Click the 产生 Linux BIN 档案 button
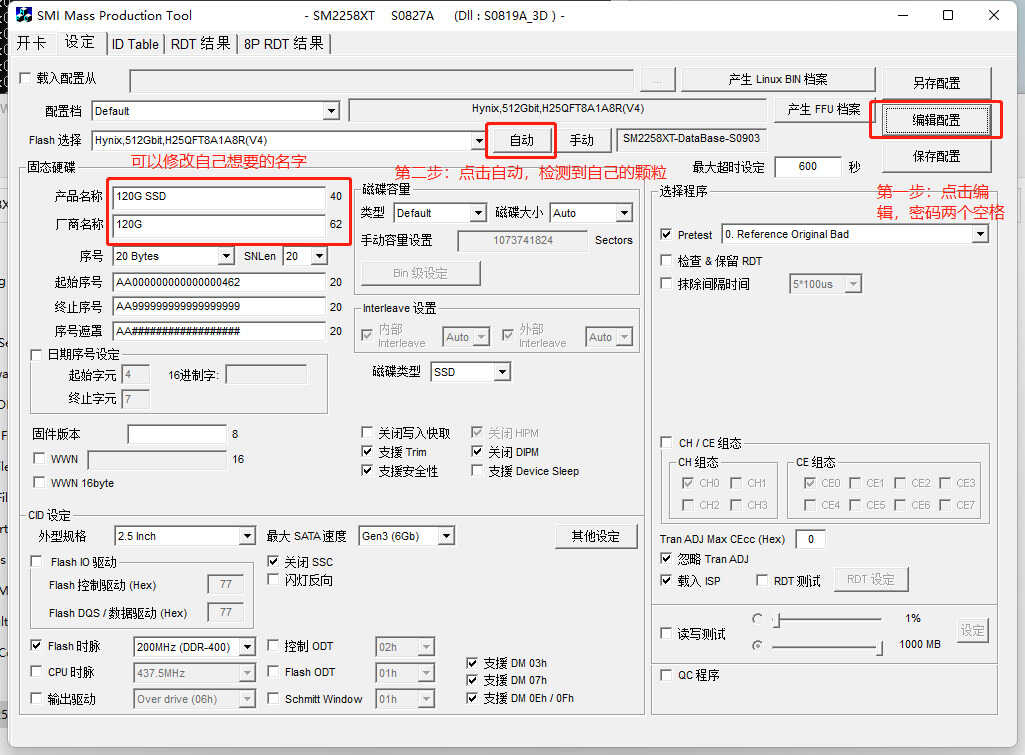This screenshot has width=1025, height=755. [778, 79]
